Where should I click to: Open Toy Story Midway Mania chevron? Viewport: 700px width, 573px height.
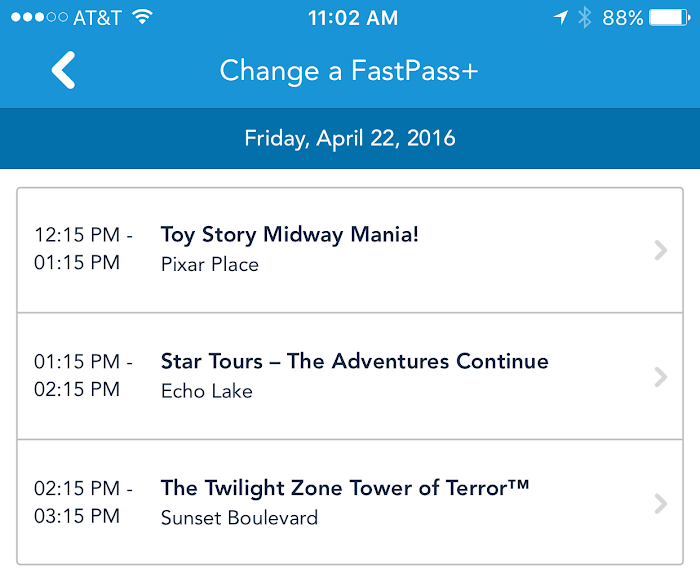659,250
